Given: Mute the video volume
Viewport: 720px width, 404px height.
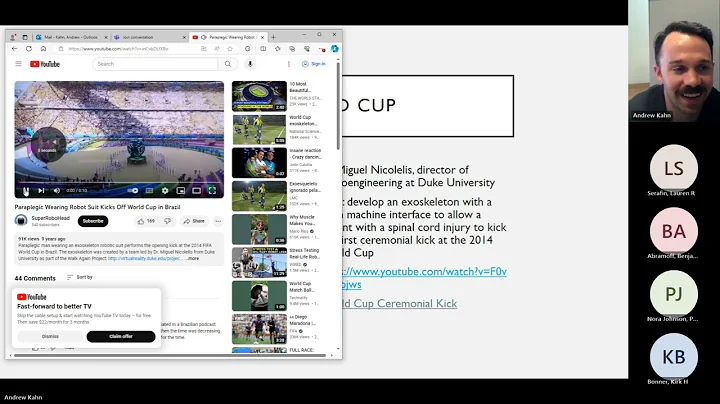Looking at the screenshot, I should click(x=57, y=191).
